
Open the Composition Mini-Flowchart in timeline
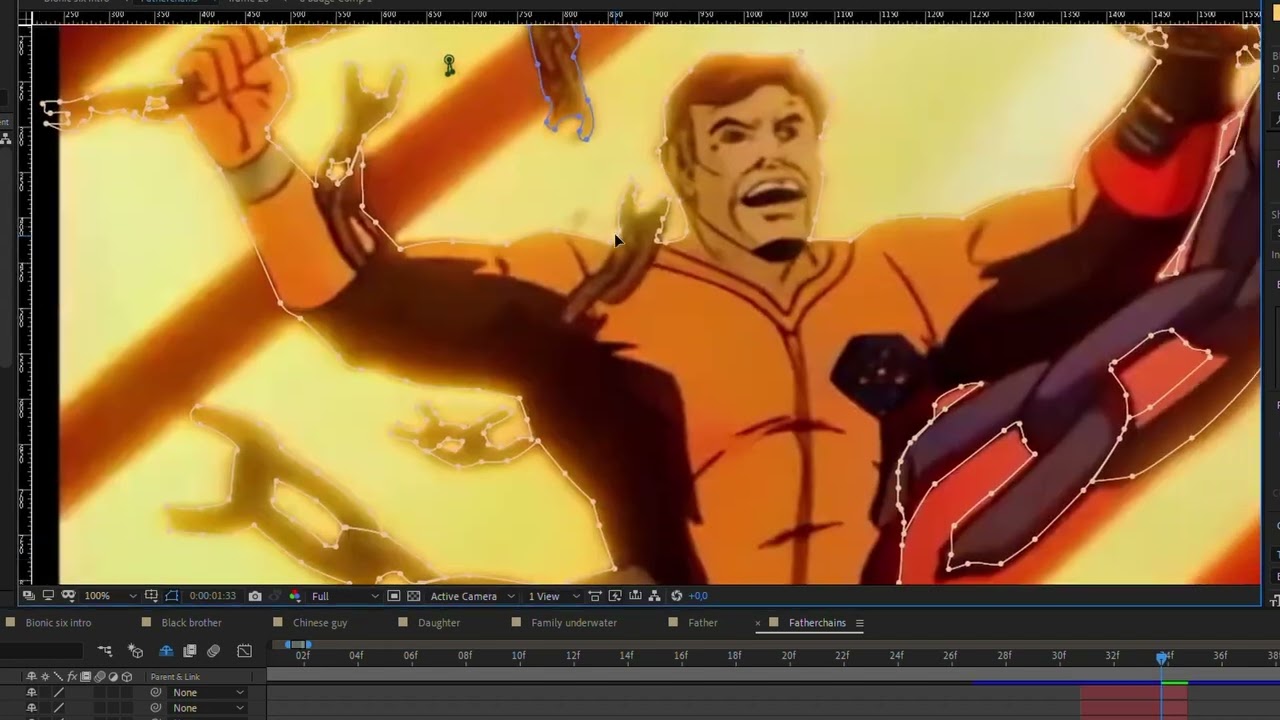(x=105, y=651)
